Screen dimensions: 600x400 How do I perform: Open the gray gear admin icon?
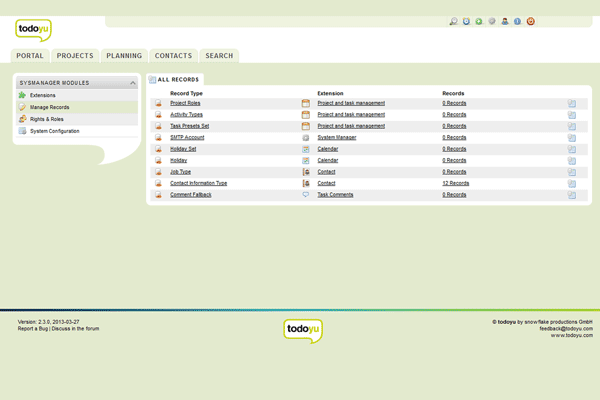click(492, 21)
